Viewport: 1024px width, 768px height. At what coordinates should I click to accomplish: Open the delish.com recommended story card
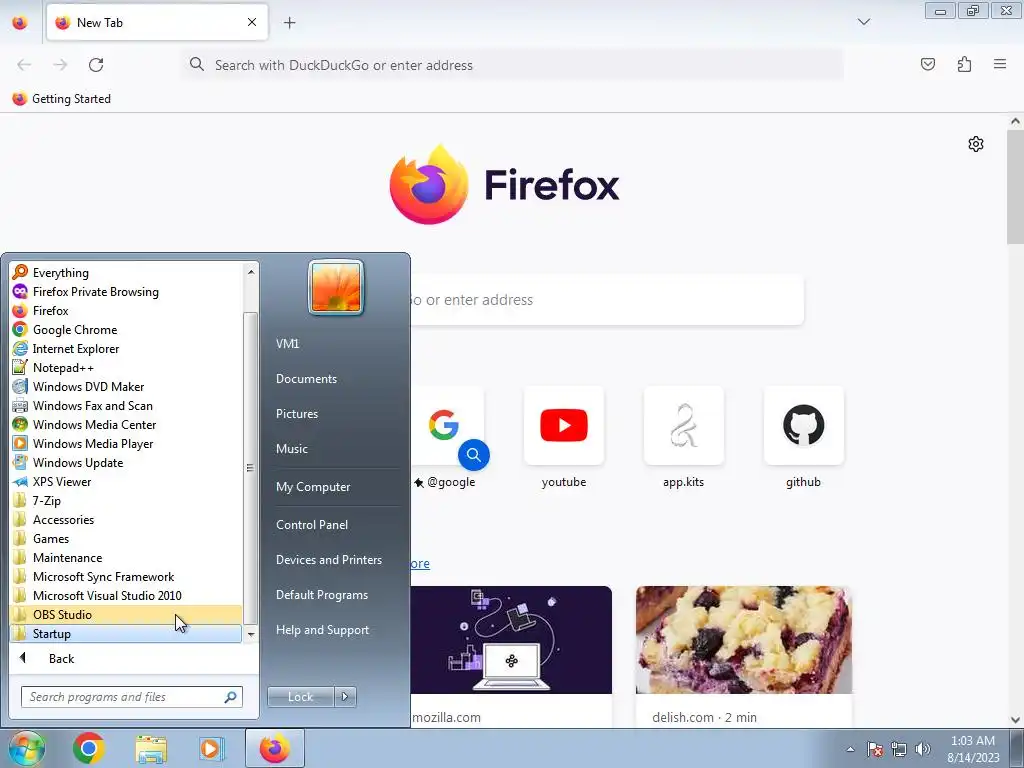744,656
